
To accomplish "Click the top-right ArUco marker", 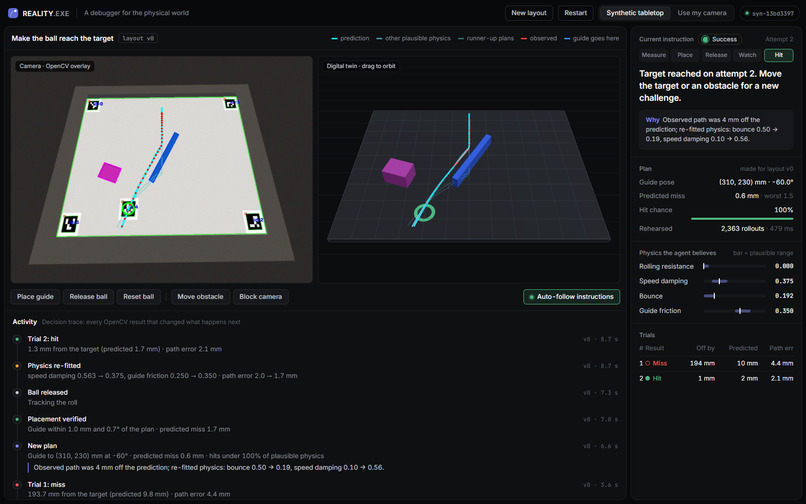I will (x=230, y=103).
